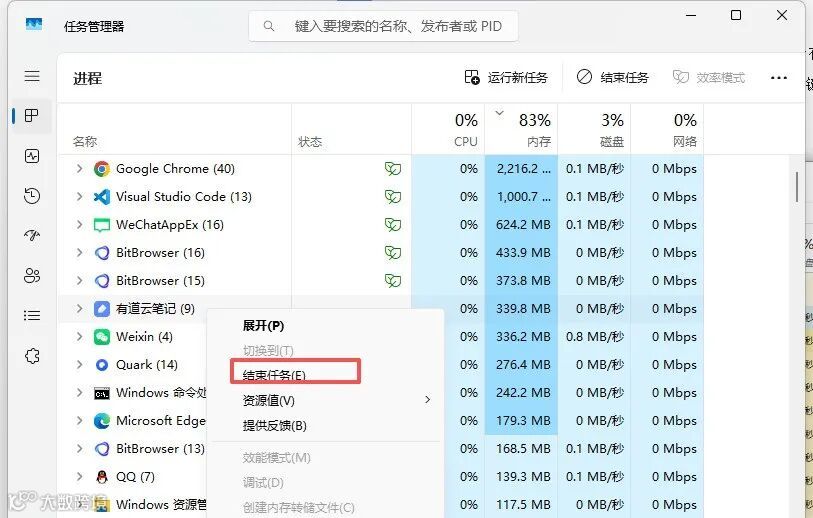
Task: Open the Performance sidebar icon
Action: click(x=32, y=156)
